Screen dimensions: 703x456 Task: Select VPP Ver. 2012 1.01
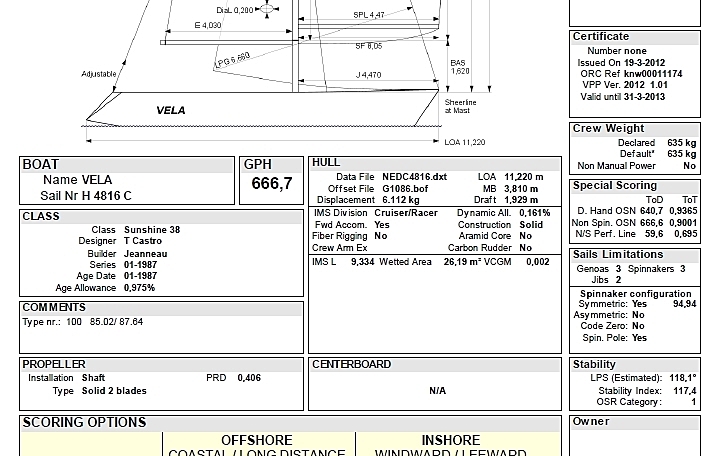click(x=646, y=85)
